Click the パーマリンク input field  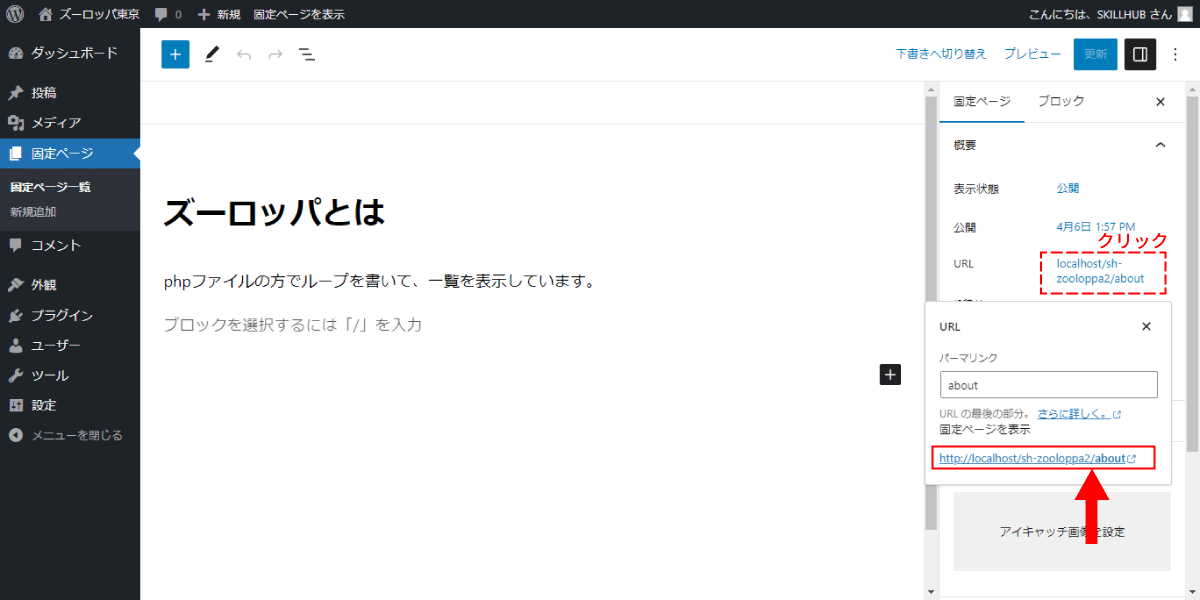pyautogui.click(x=1049, y=385)
